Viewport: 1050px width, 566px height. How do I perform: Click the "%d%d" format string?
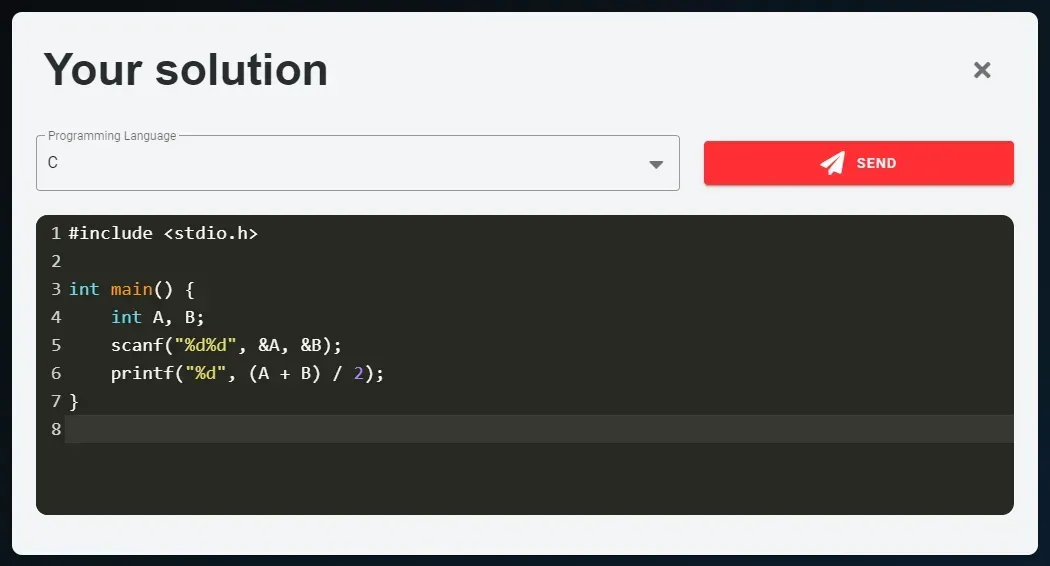coord(205,345)
